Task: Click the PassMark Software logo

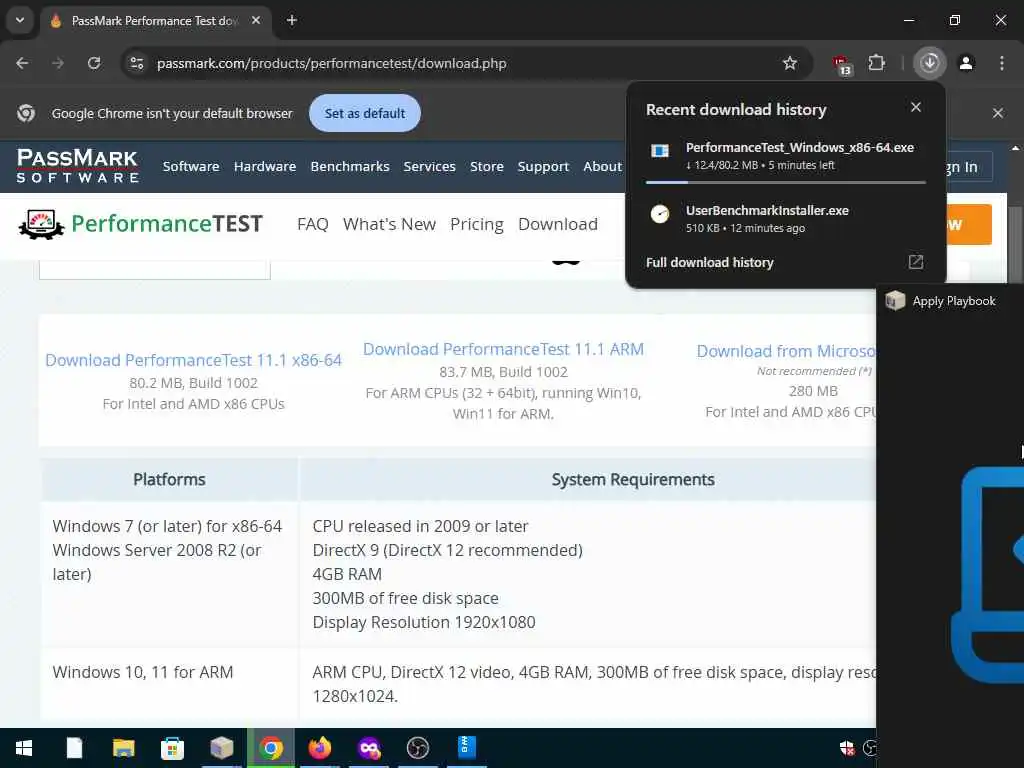Action: 77,166
